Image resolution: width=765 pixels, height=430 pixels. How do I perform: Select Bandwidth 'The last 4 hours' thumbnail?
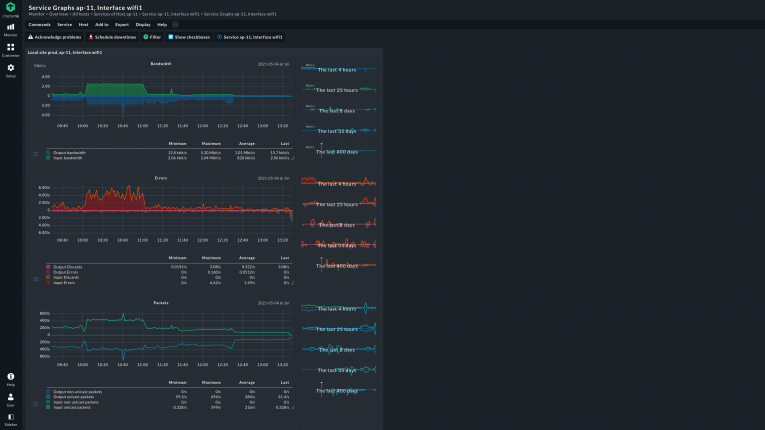(341, 71)
